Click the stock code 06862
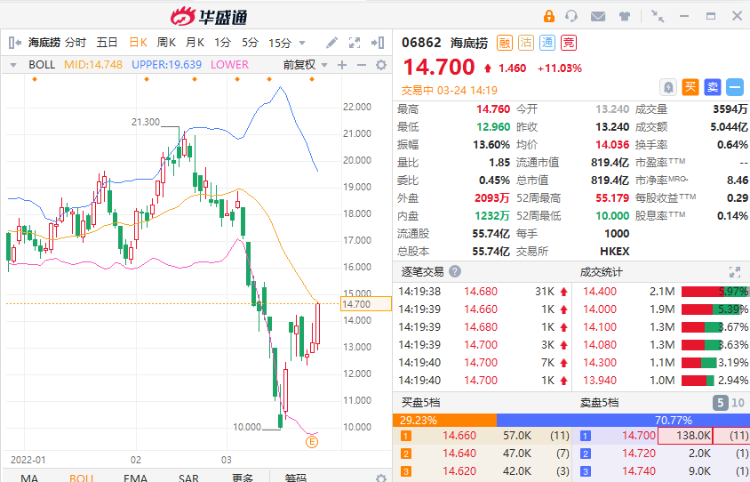This screenshot has width=750, height=482. (421, 43)
